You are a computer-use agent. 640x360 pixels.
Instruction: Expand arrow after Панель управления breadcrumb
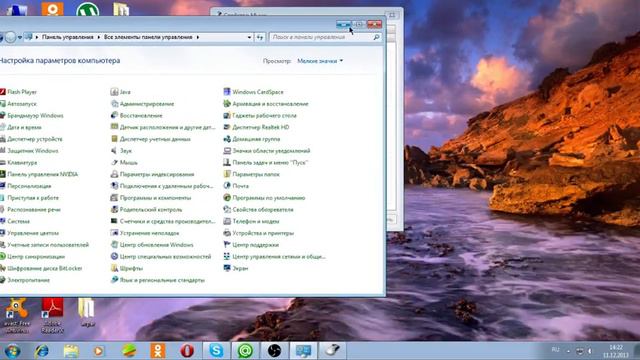click(x=98, y=37)
